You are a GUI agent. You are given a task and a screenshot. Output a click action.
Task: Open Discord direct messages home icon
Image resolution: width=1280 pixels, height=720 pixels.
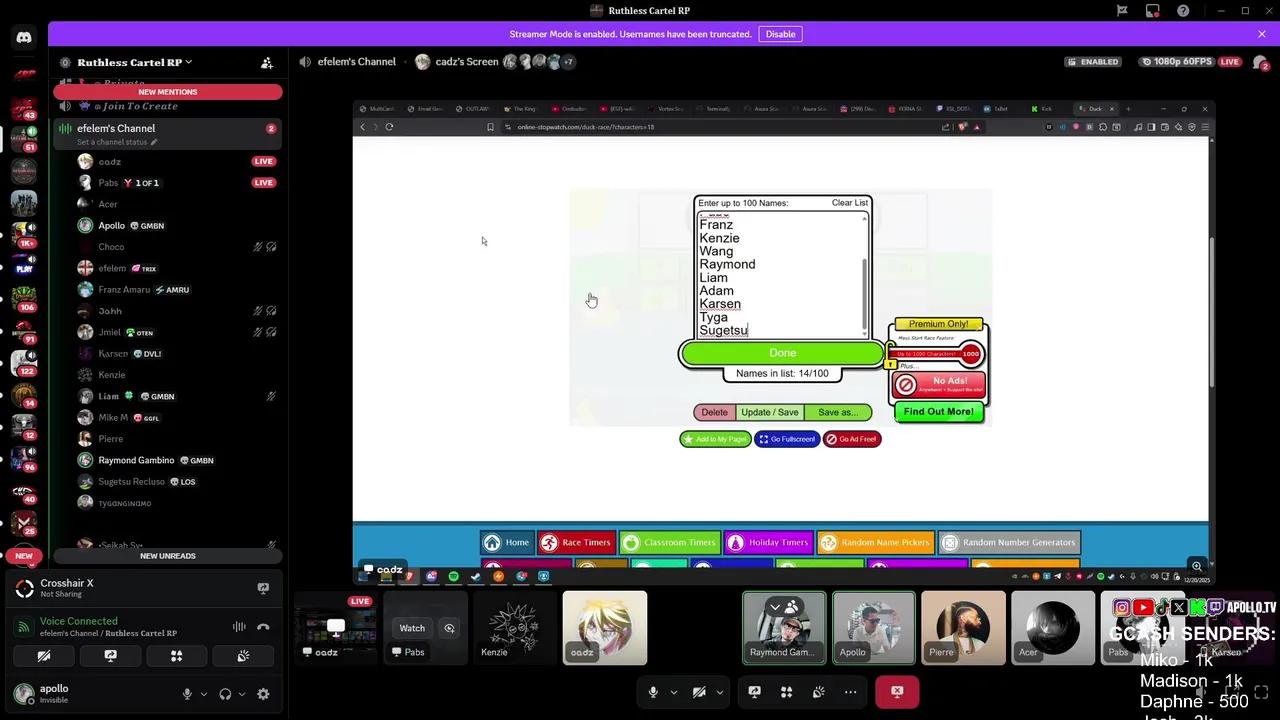pyautogui.click(x=24, y=38)
